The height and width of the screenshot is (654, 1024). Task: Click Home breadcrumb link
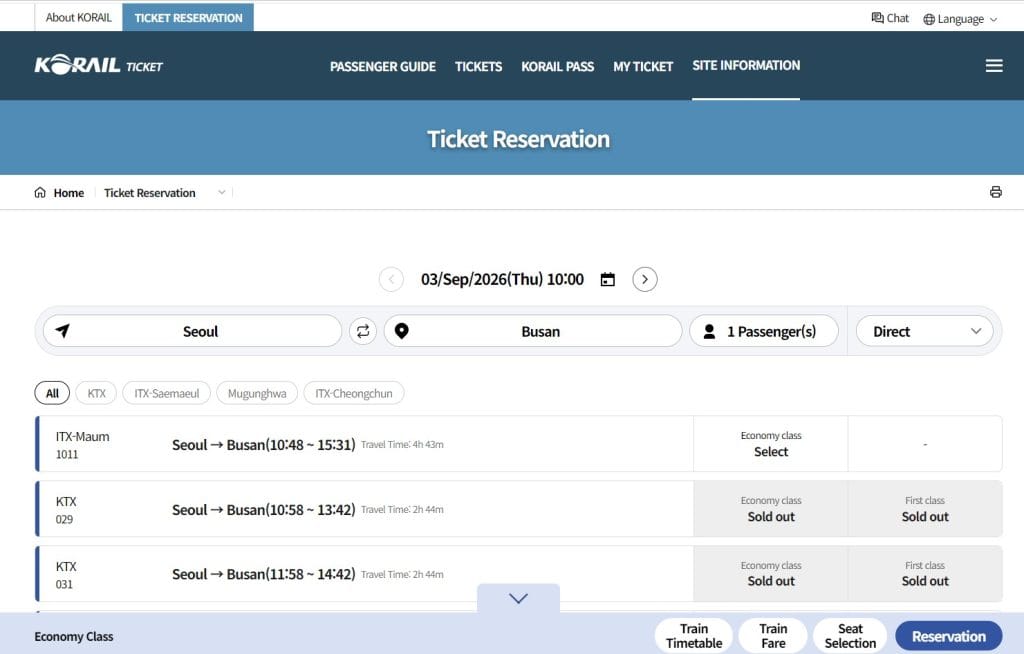(69, 193)
